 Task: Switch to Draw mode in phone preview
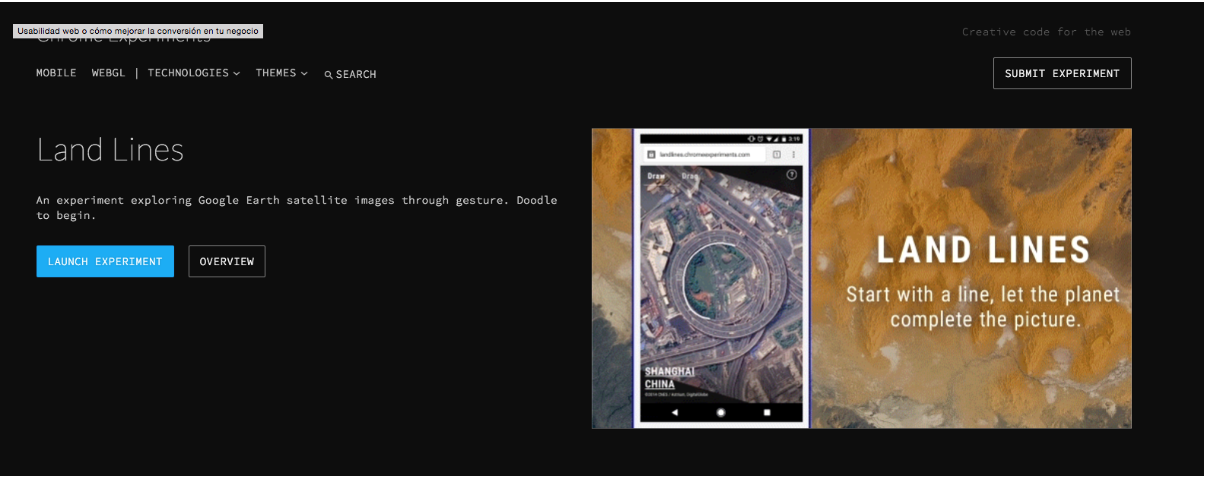point(656,176)
